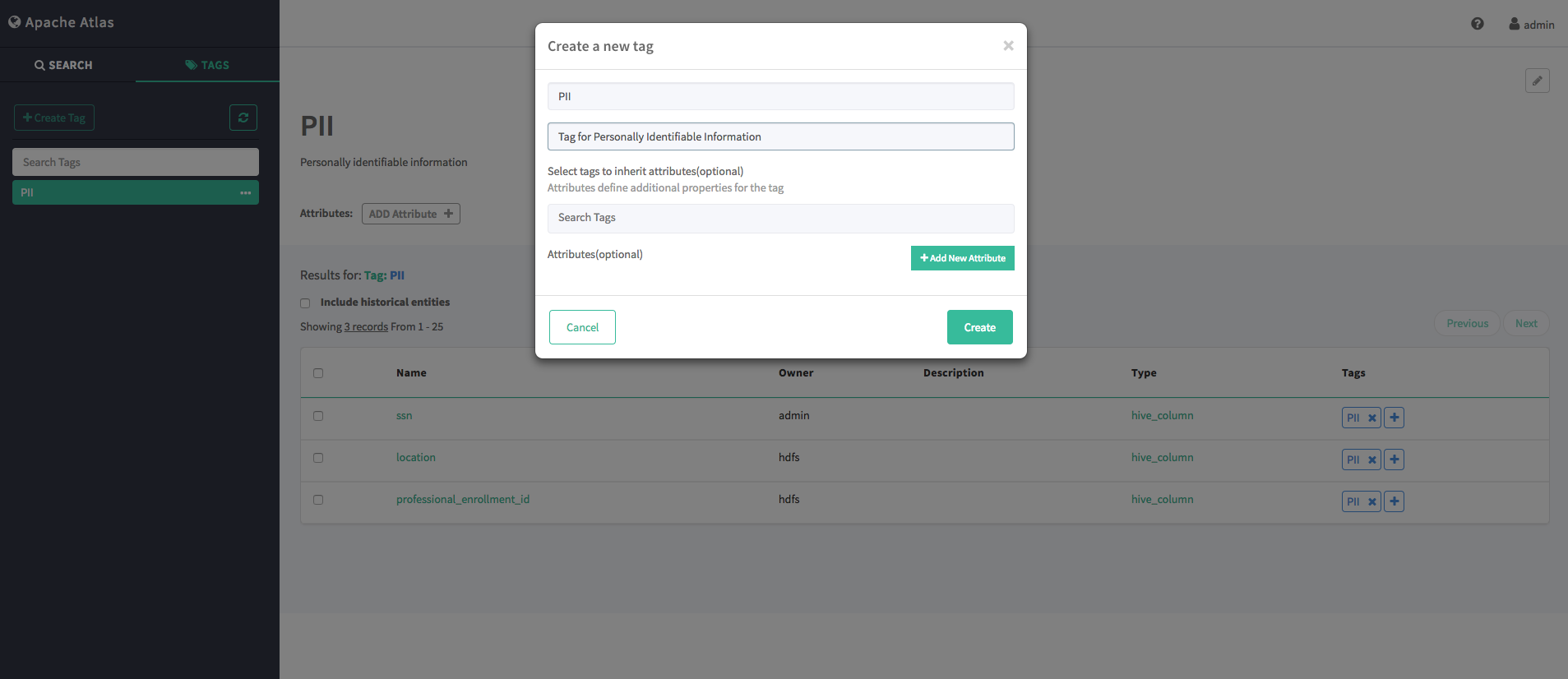Open options via PII tag ellipsis icon

coord(245,192)
